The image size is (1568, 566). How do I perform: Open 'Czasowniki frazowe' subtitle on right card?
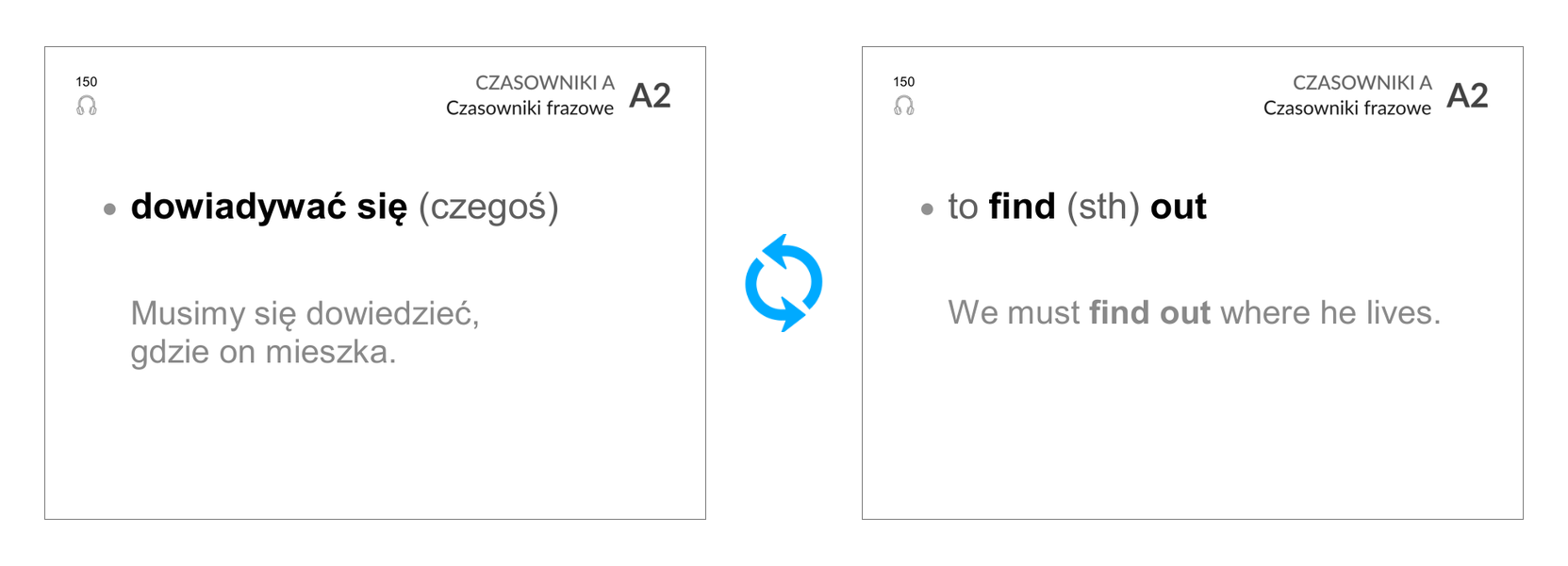[1347, 108]
